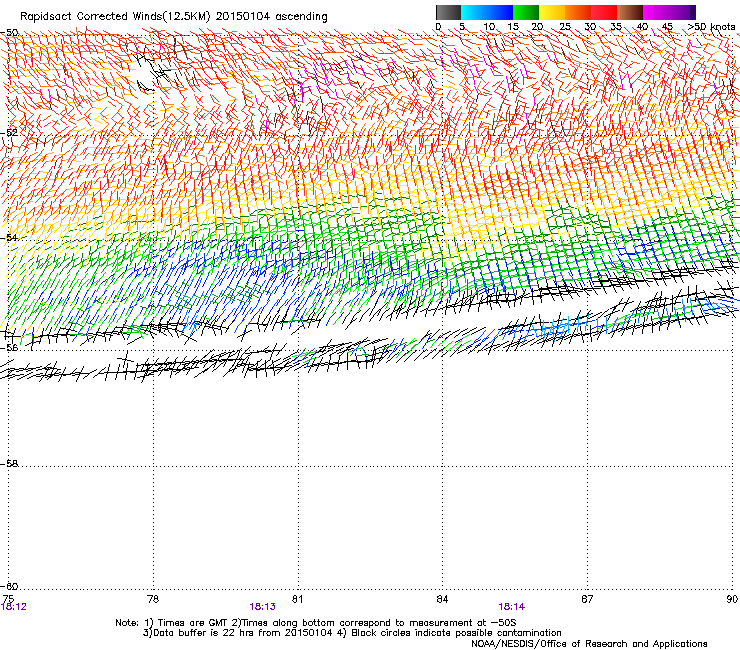Click the 18:12 purple time marker
The image size is (740, 650).
pyautogui.click(x=14, y=607)
